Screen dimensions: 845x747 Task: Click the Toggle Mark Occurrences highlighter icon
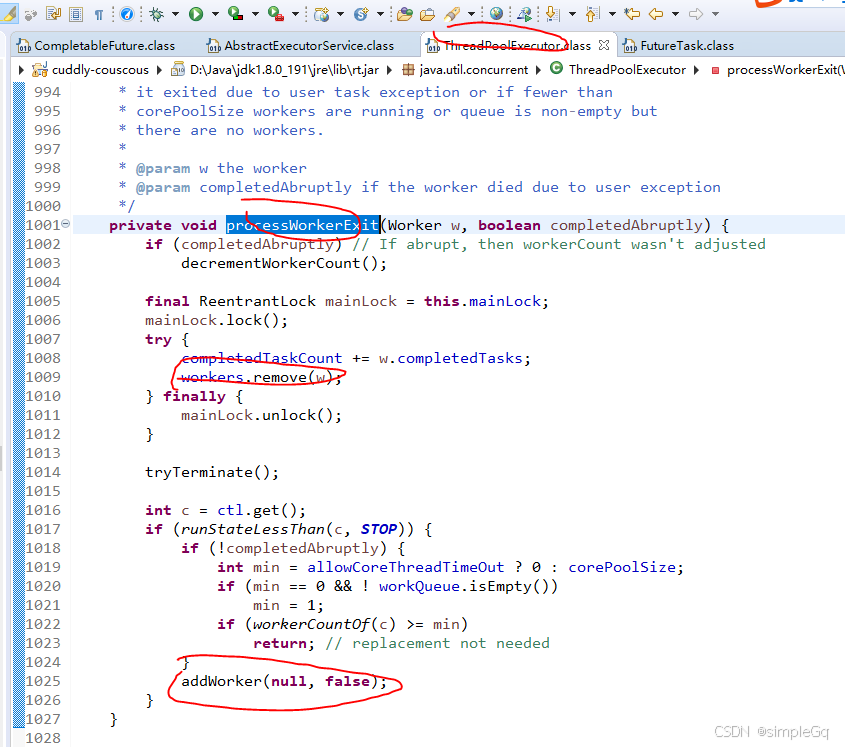[x=9, y=14]
